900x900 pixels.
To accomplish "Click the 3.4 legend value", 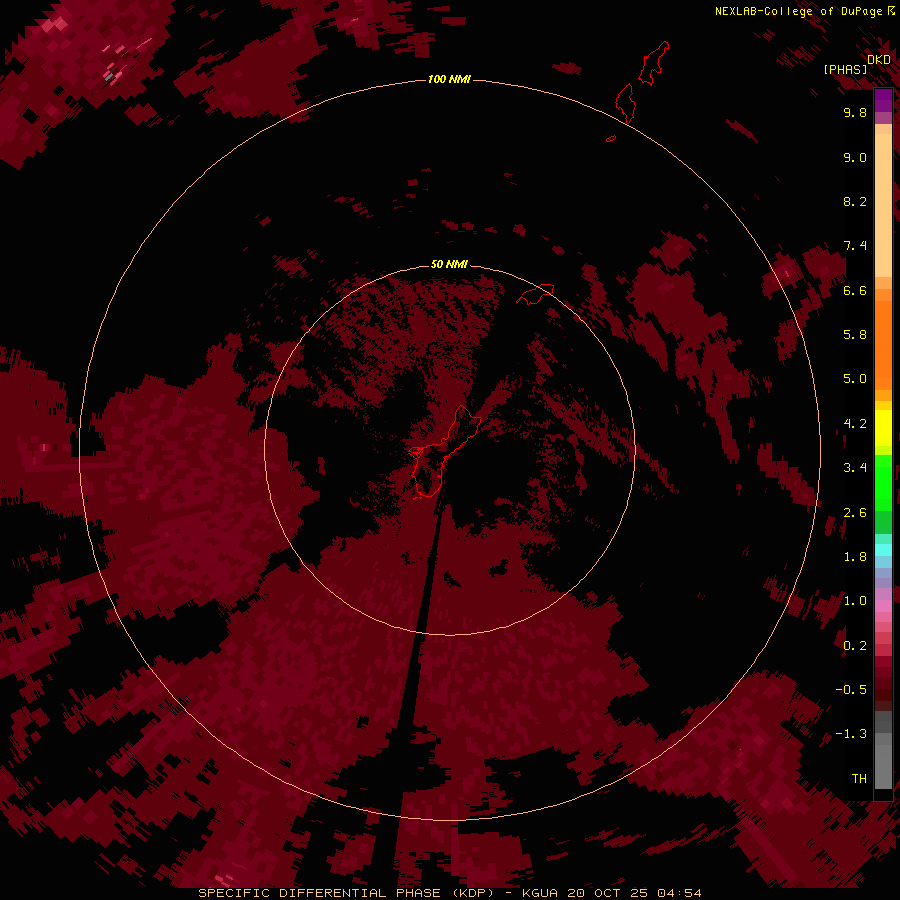I will tap(855, 468).
